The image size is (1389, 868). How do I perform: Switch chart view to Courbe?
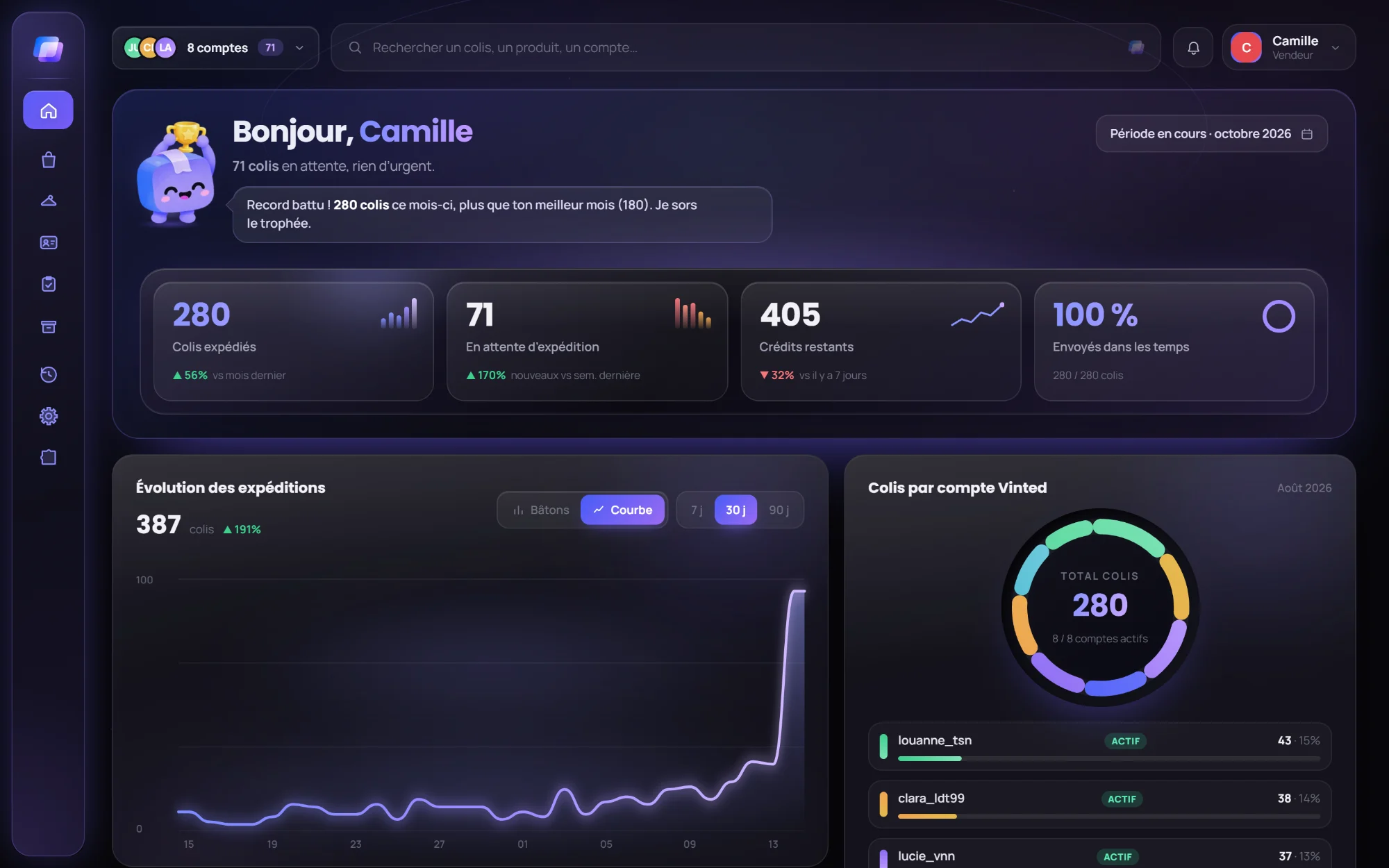(x=622, y=510)
